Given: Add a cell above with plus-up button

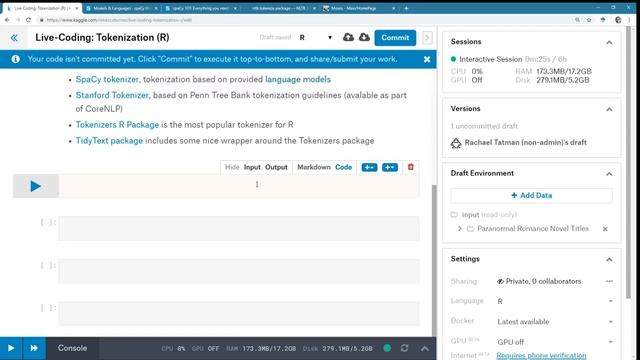Looking at the screenshot, I should (369, 167).
